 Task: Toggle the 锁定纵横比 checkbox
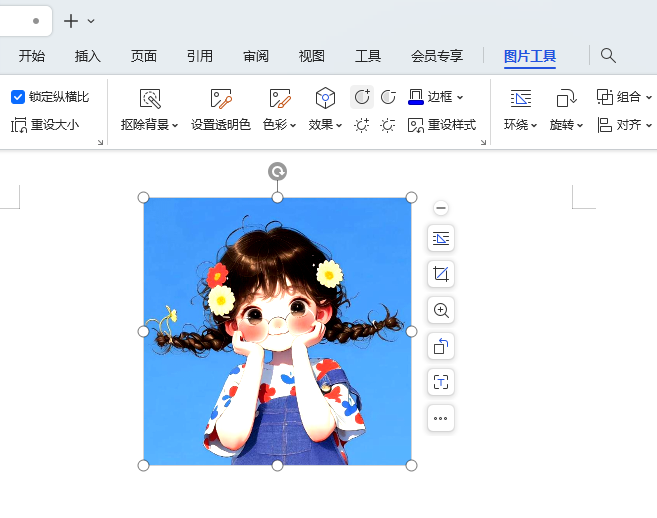(x=18, y=97)
